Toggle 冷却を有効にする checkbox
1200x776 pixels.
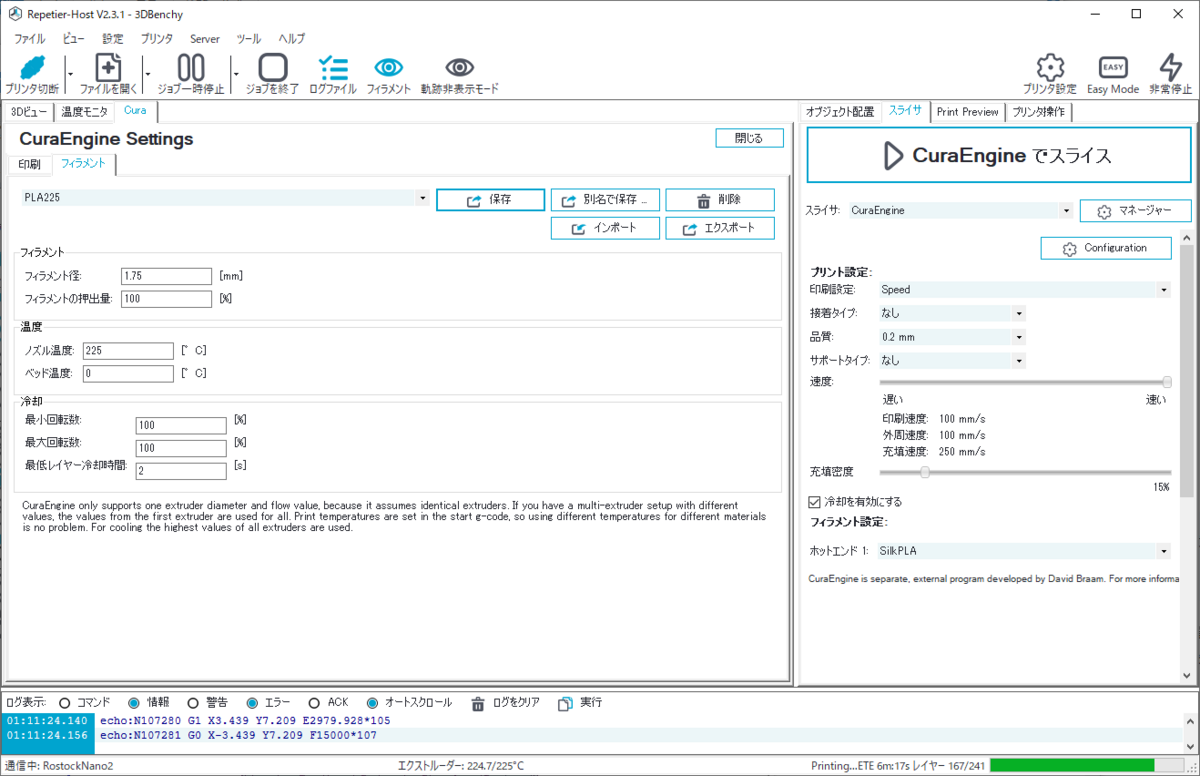(x=814, y=501)
